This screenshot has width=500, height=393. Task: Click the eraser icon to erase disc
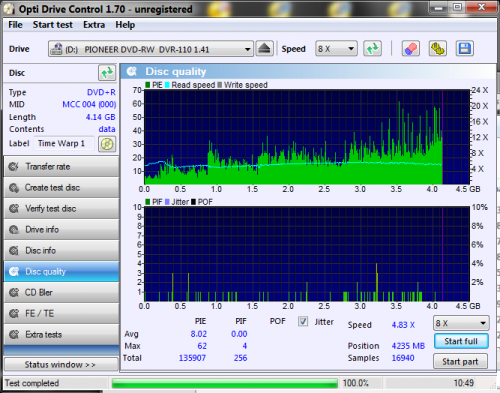click(x=411, y=49)
